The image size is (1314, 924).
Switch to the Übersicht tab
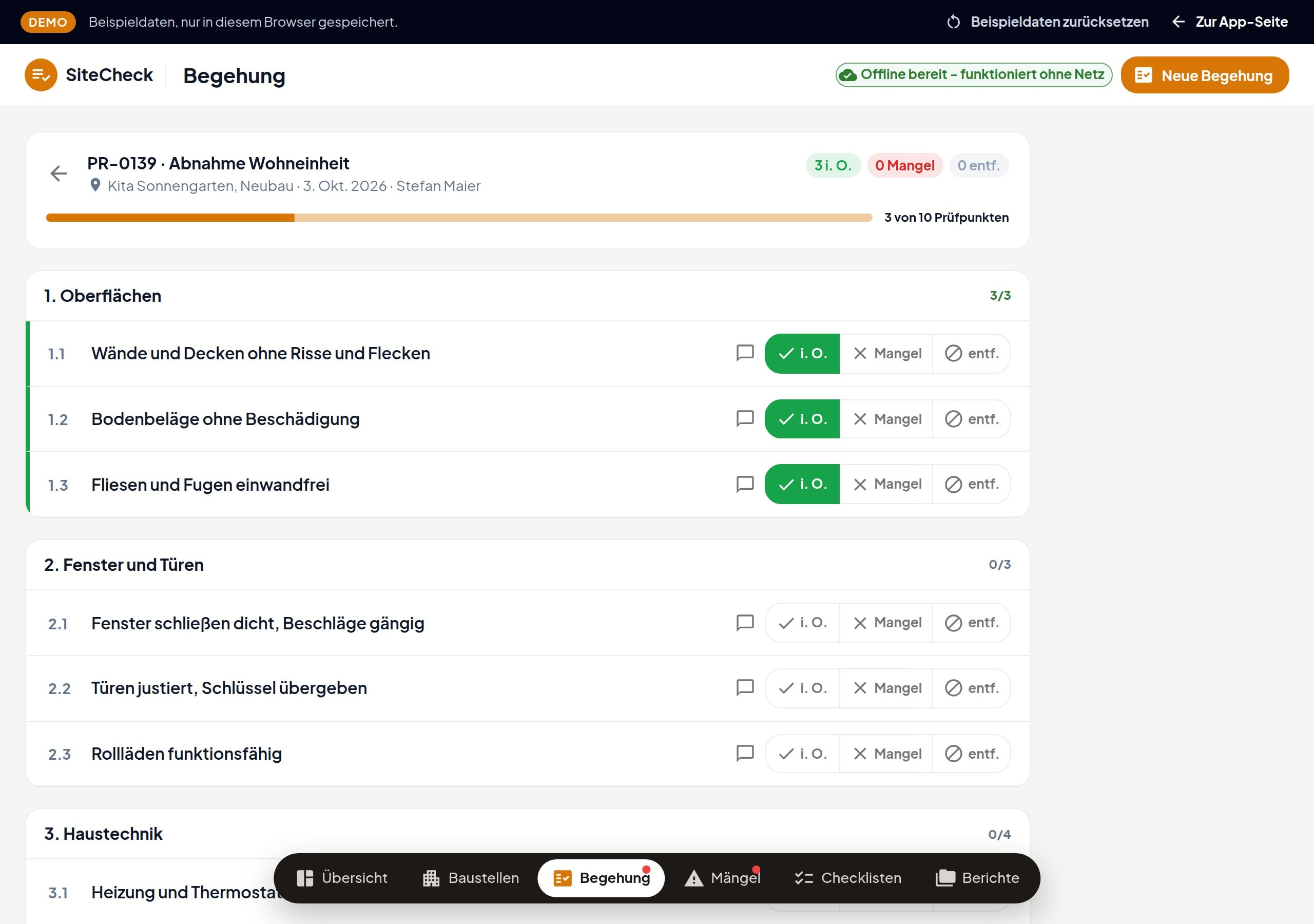(342, 878)
